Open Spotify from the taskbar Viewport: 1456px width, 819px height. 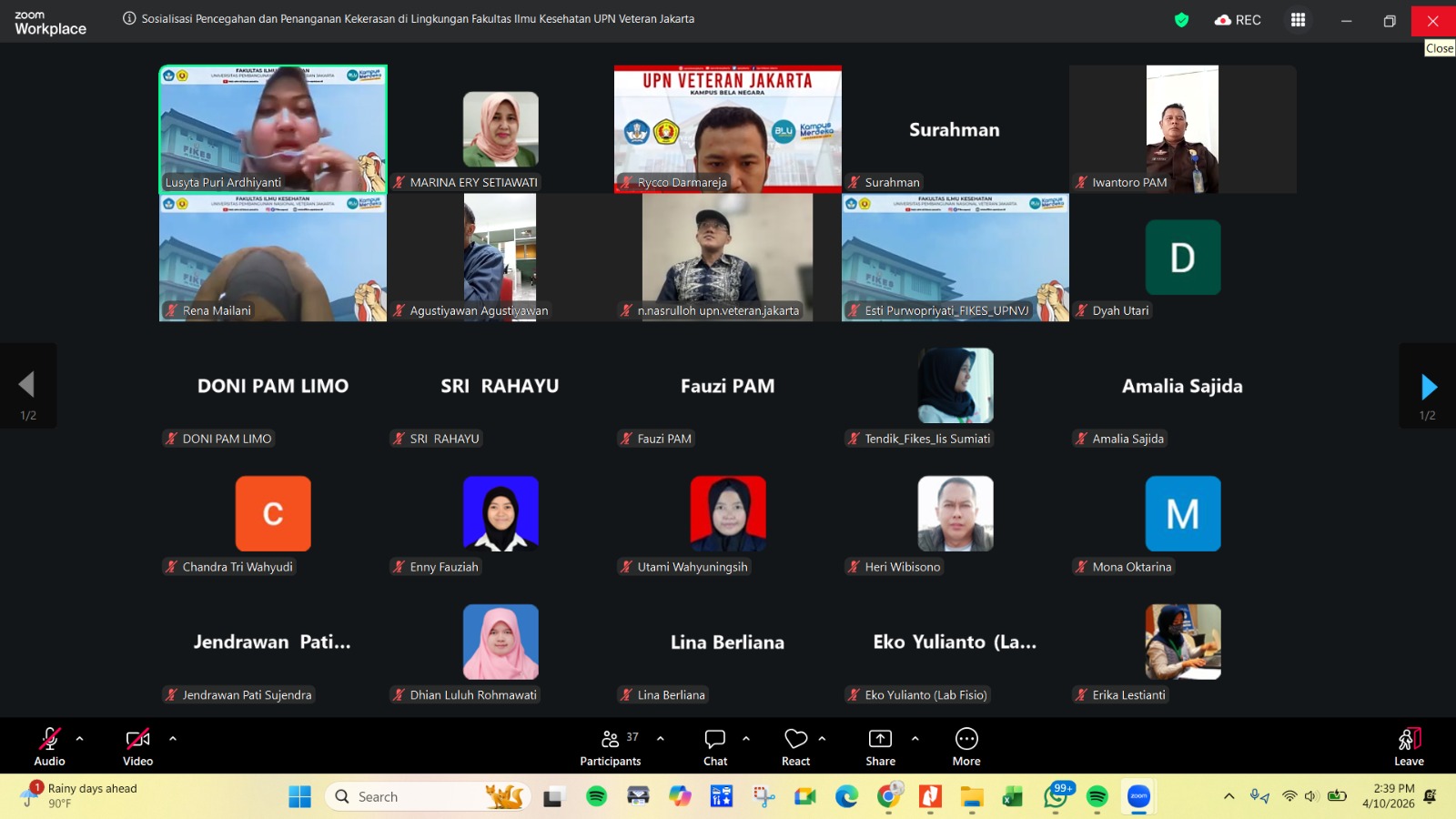pos(596,797)
